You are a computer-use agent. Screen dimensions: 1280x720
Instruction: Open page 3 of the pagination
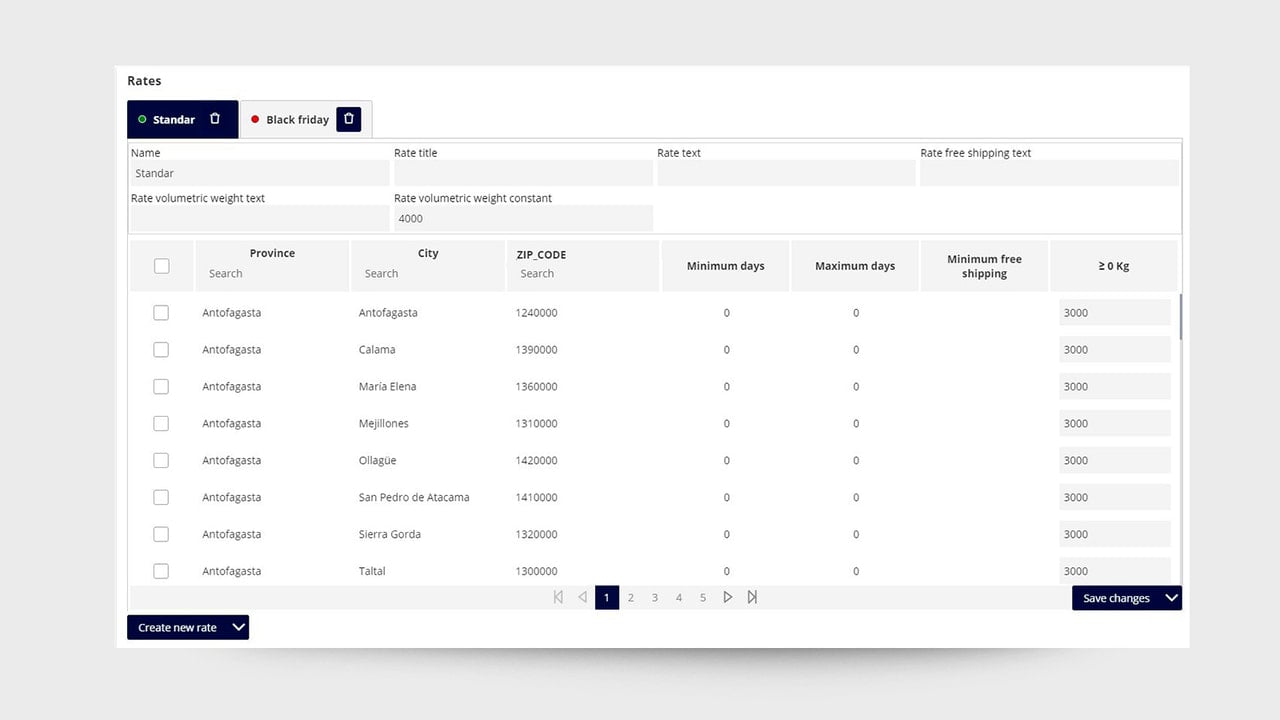(x=655, y=597)
